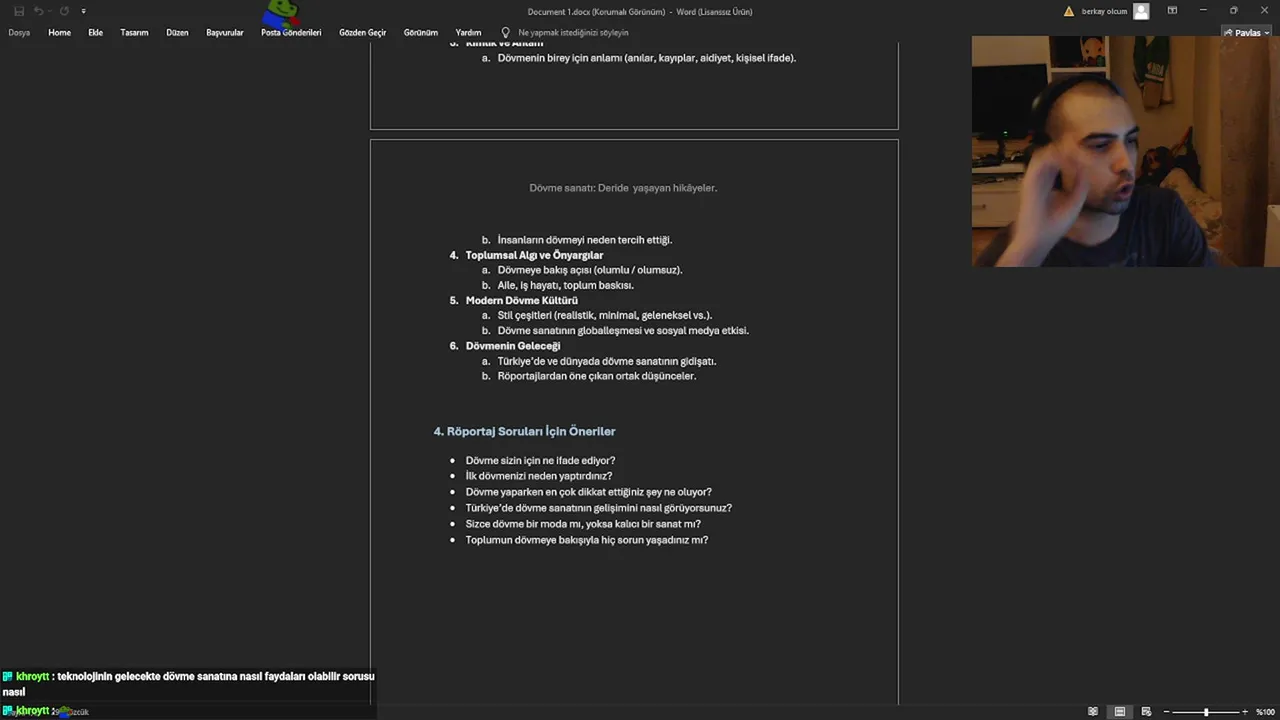Click the Paylaş share button

pyautogui.click(x=1244, y=32)
